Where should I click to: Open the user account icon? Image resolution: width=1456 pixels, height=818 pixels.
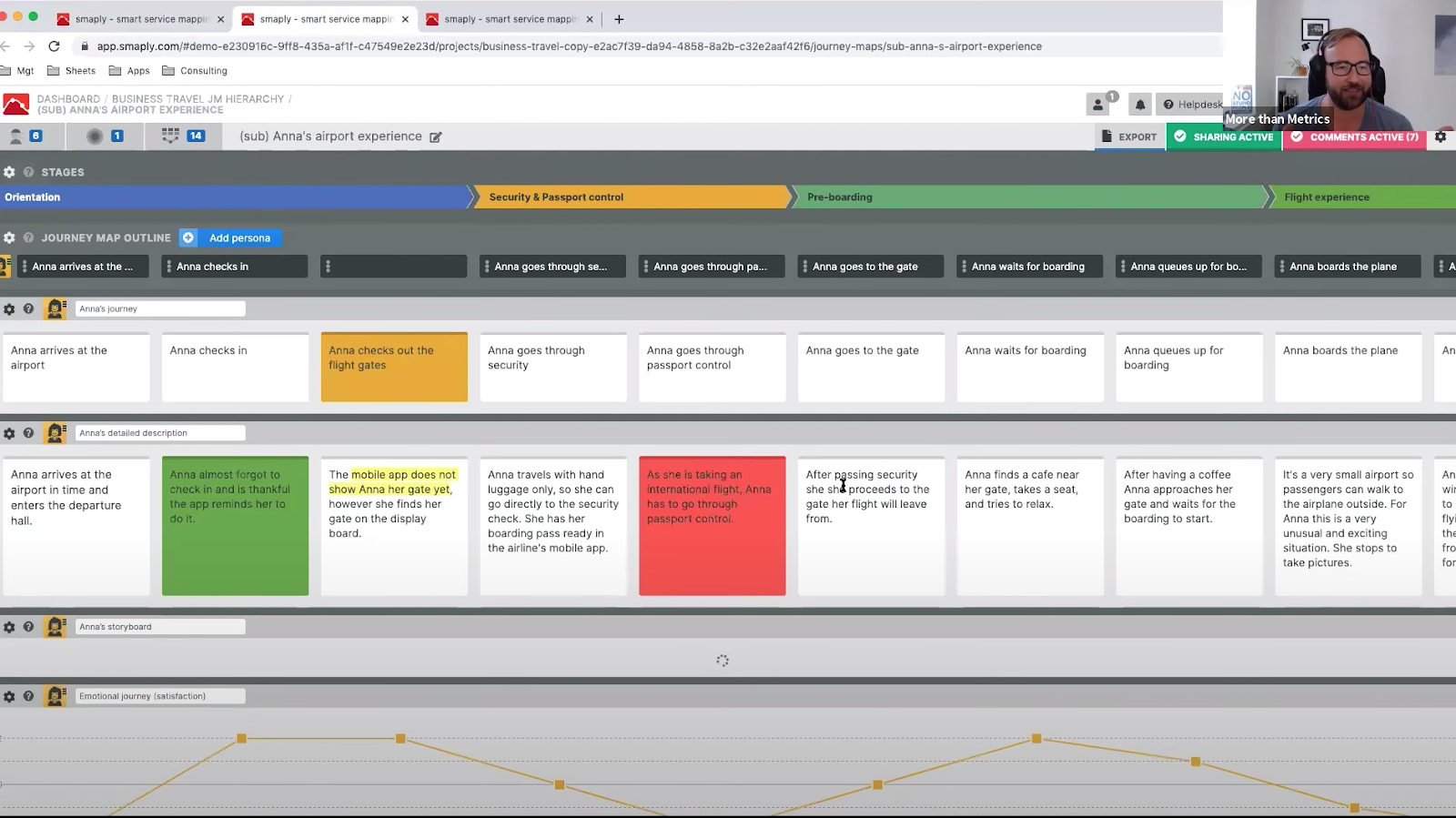pos(1098,105)
